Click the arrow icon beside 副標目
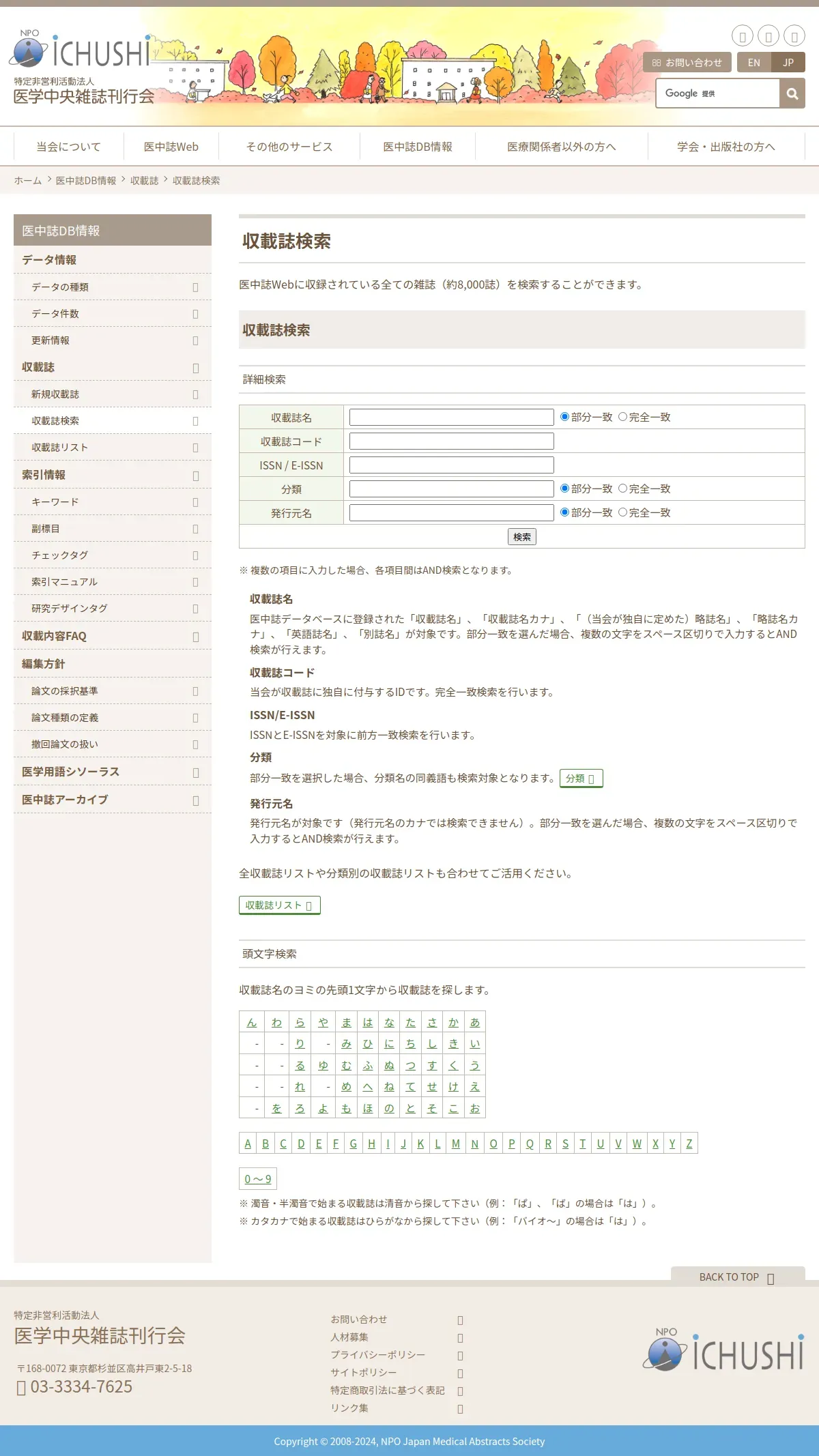Viewport: 819px width, 1456px height. click(x=195, y=529)
